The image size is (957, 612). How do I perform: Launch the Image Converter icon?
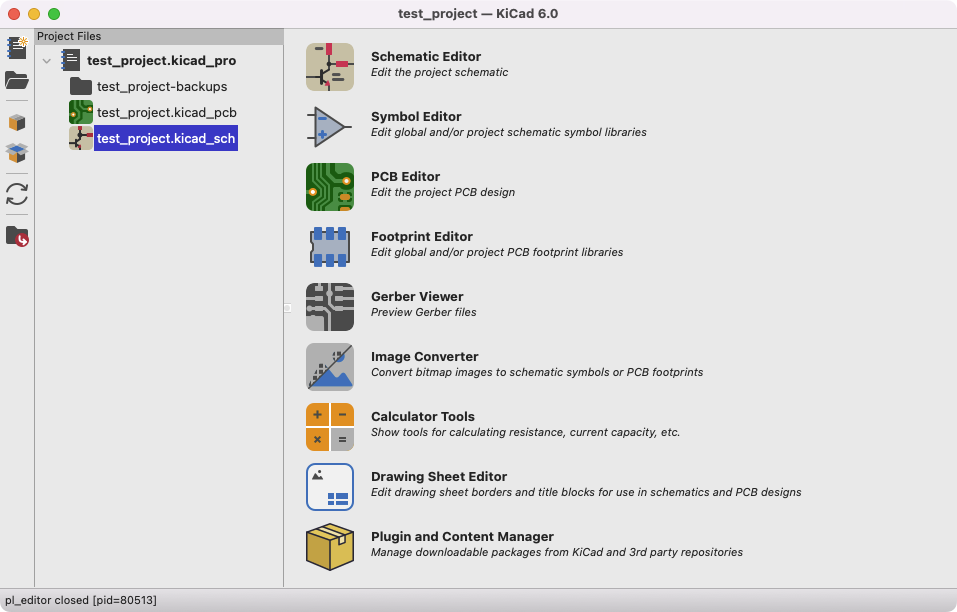click(x=330, y=367)
